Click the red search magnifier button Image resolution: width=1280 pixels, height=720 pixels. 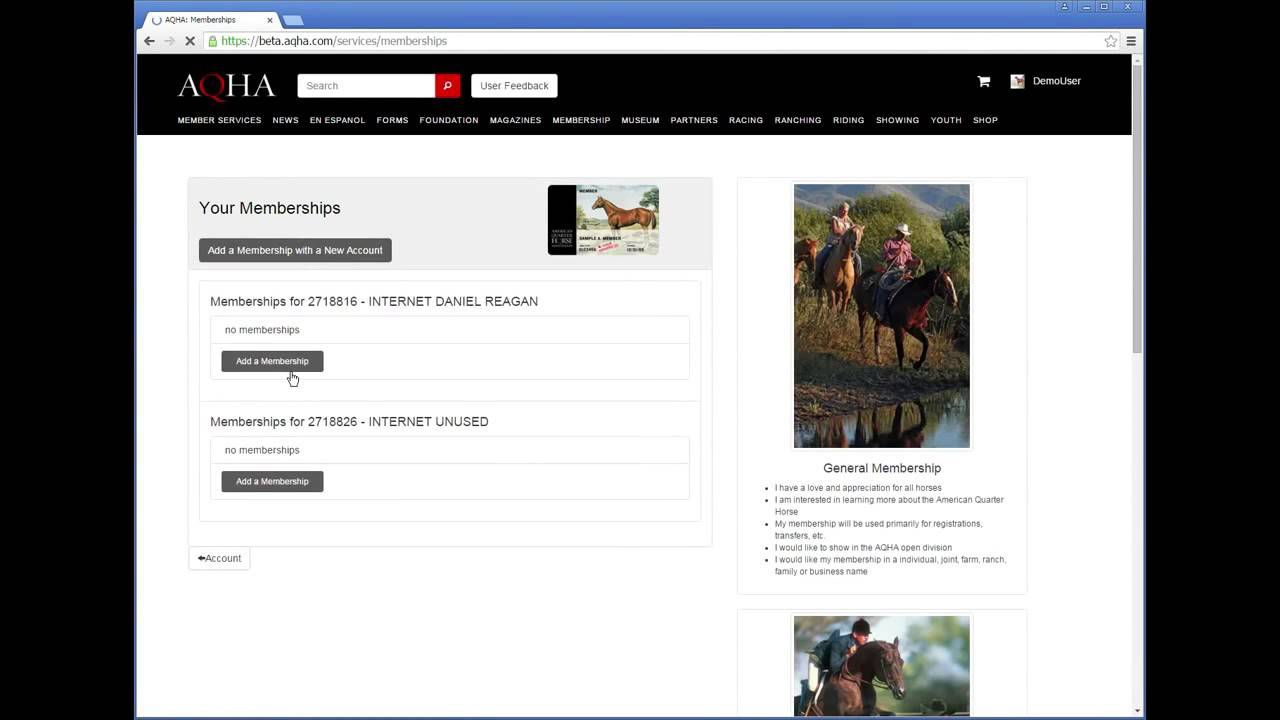click(447, 86)
